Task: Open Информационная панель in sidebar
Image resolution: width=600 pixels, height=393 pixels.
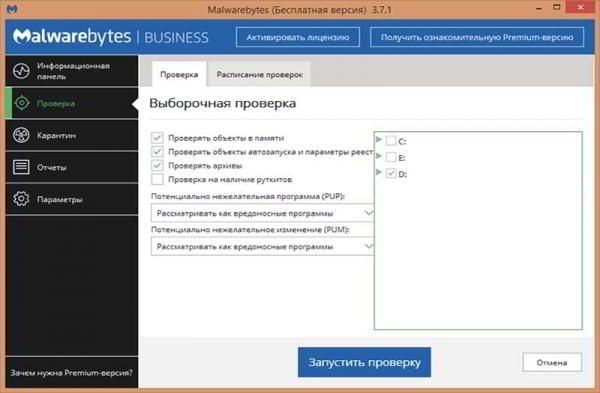Action: click(x=72, y=71)
